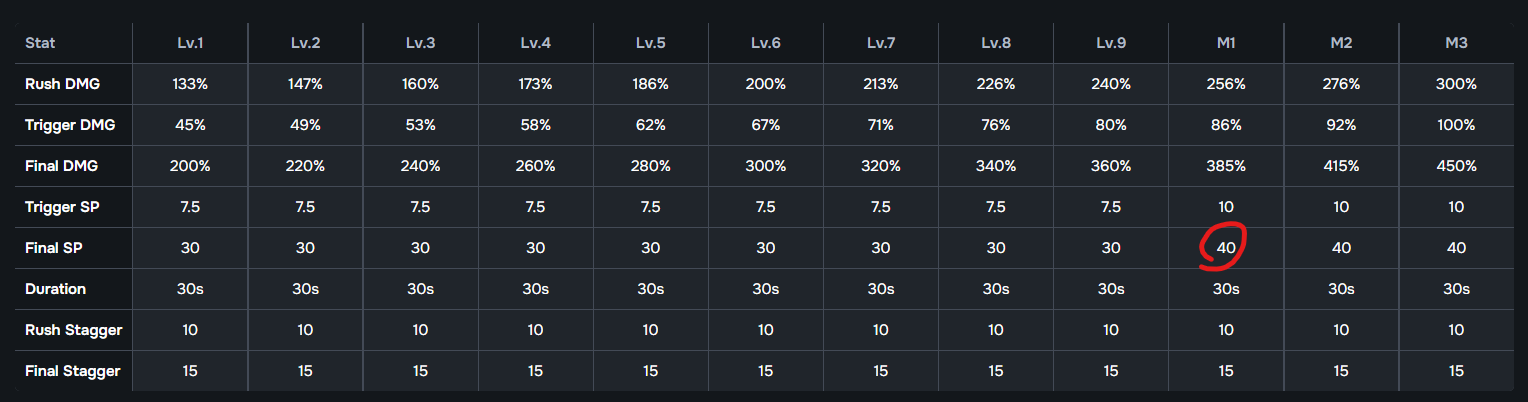This screenshot has height=402, width=1528.
Task: Click the M1 column header
Action: click(x=1225, y=43)
